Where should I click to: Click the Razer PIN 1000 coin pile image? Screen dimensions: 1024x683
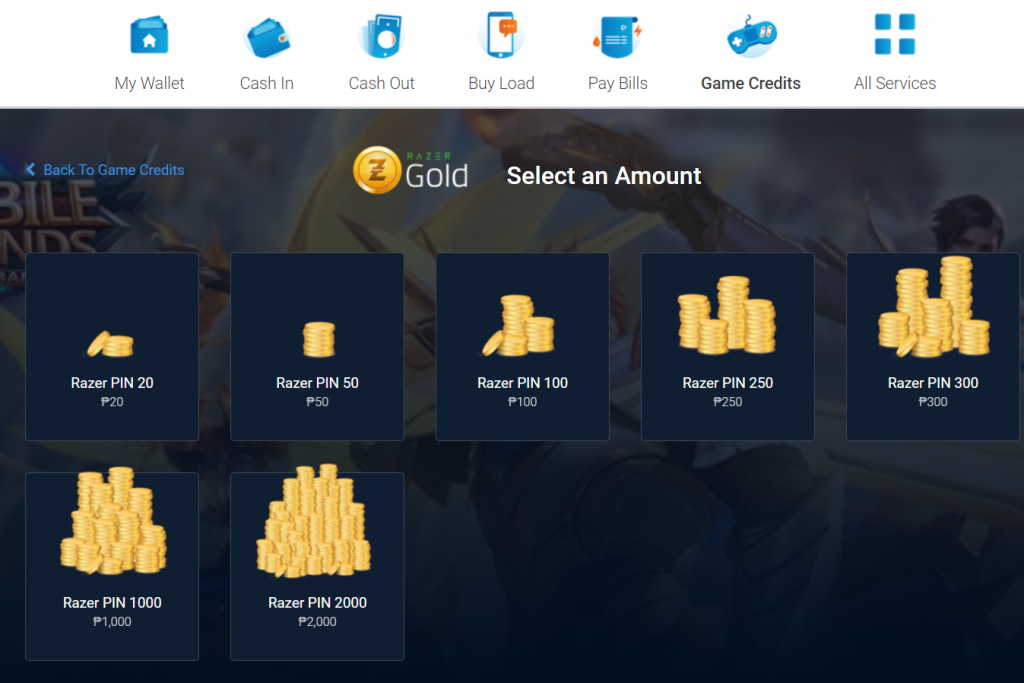(x=113, y=520)
